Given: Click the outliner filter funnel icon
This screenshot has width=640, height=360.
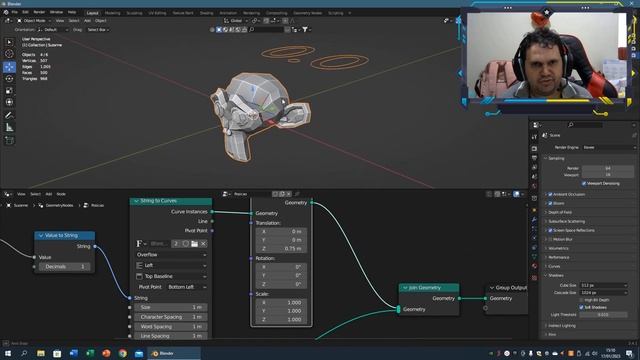Looking at the screenshot, I should click(x=305, y=29).
